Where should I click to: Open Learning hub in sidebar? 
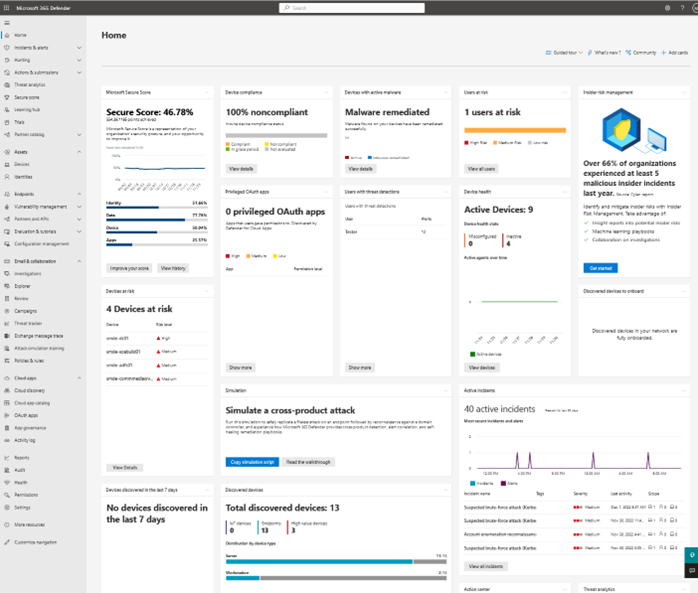[x=27, y=110]
